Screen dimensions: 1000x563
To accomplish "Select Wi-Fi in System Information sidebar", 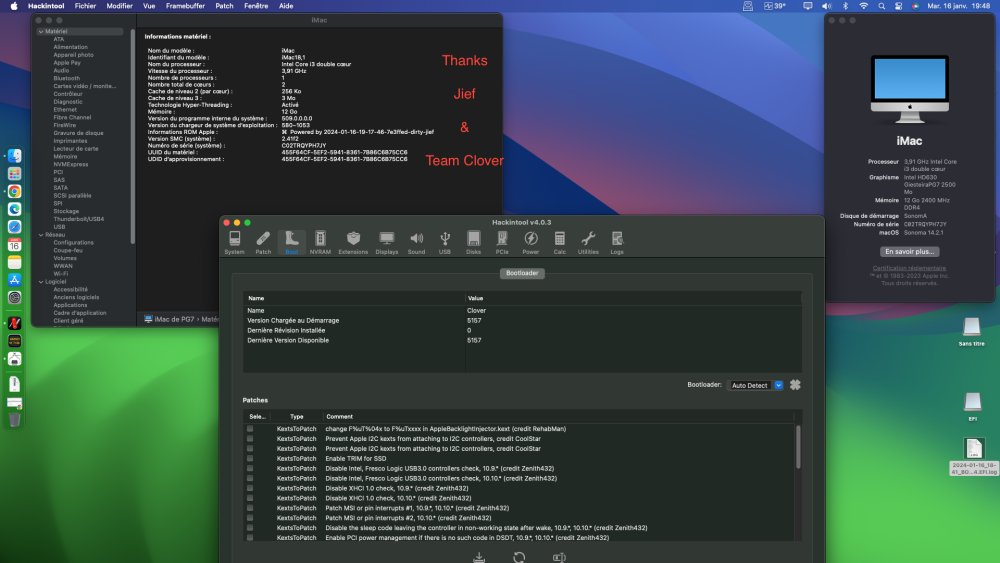I will (x=61, y=274).
